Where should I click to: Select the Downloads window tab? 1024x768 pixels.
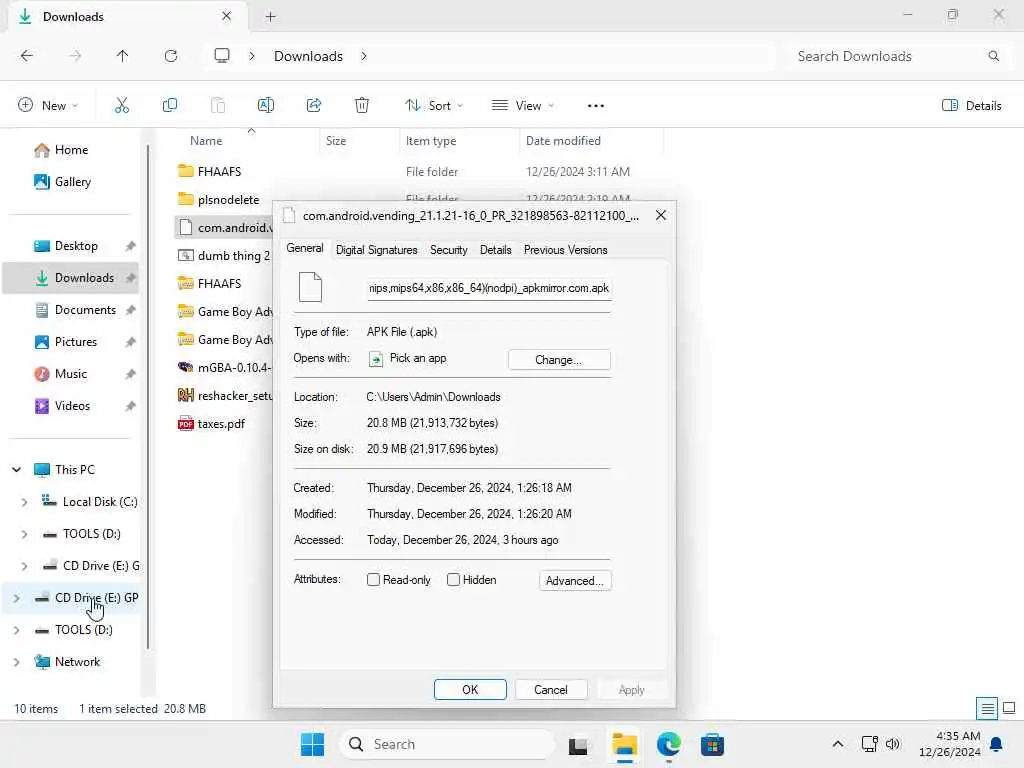tap(127, 17)
